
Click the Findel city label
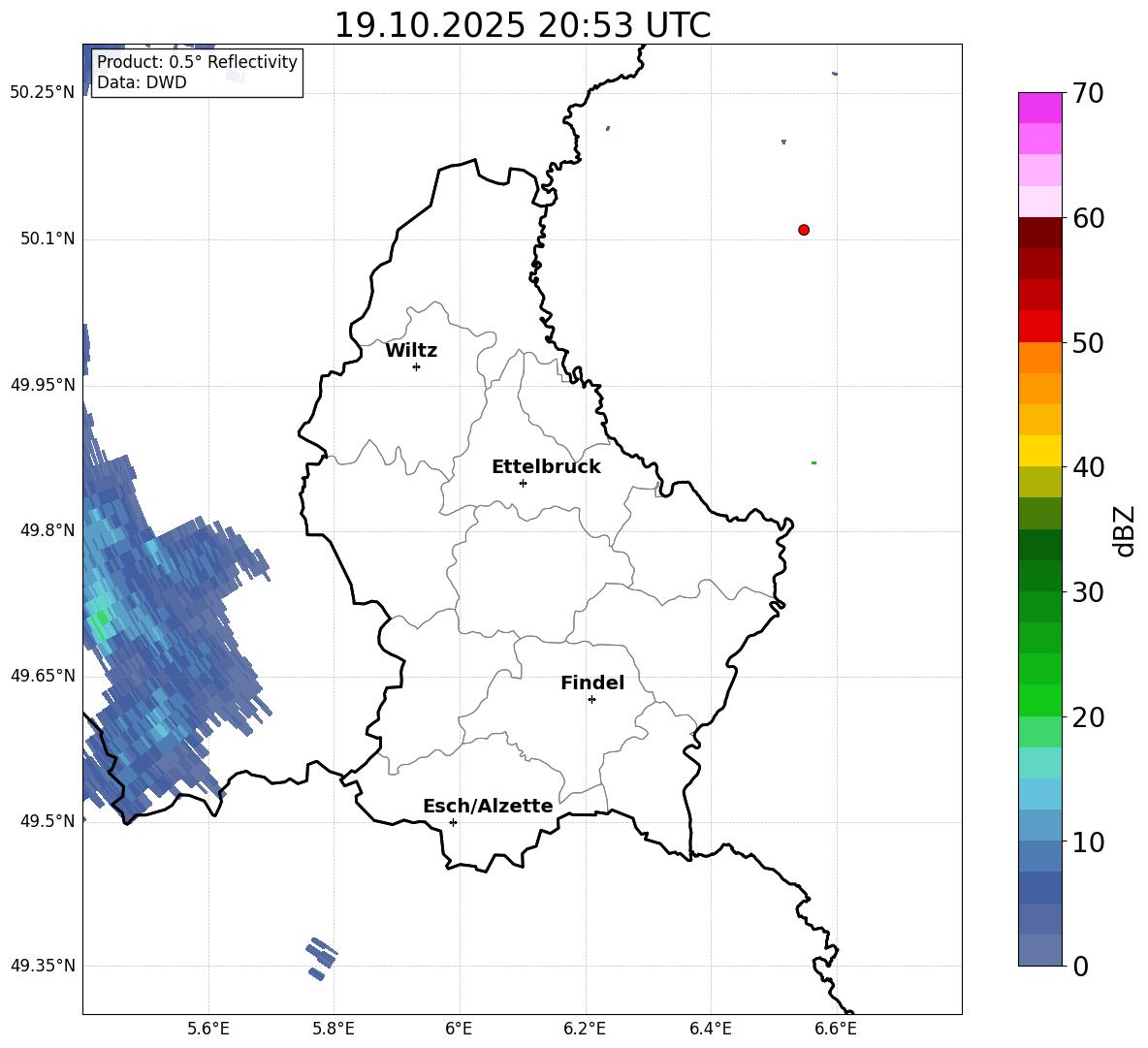click(x=592, y=683)
